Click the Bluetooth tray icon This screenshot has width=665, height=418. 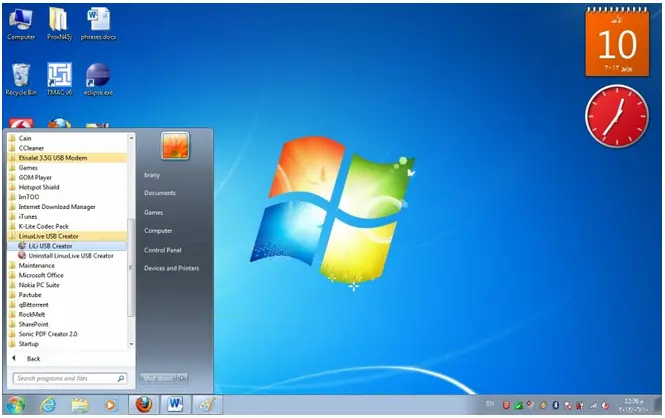pyautogui.click(x=556, y=405)
